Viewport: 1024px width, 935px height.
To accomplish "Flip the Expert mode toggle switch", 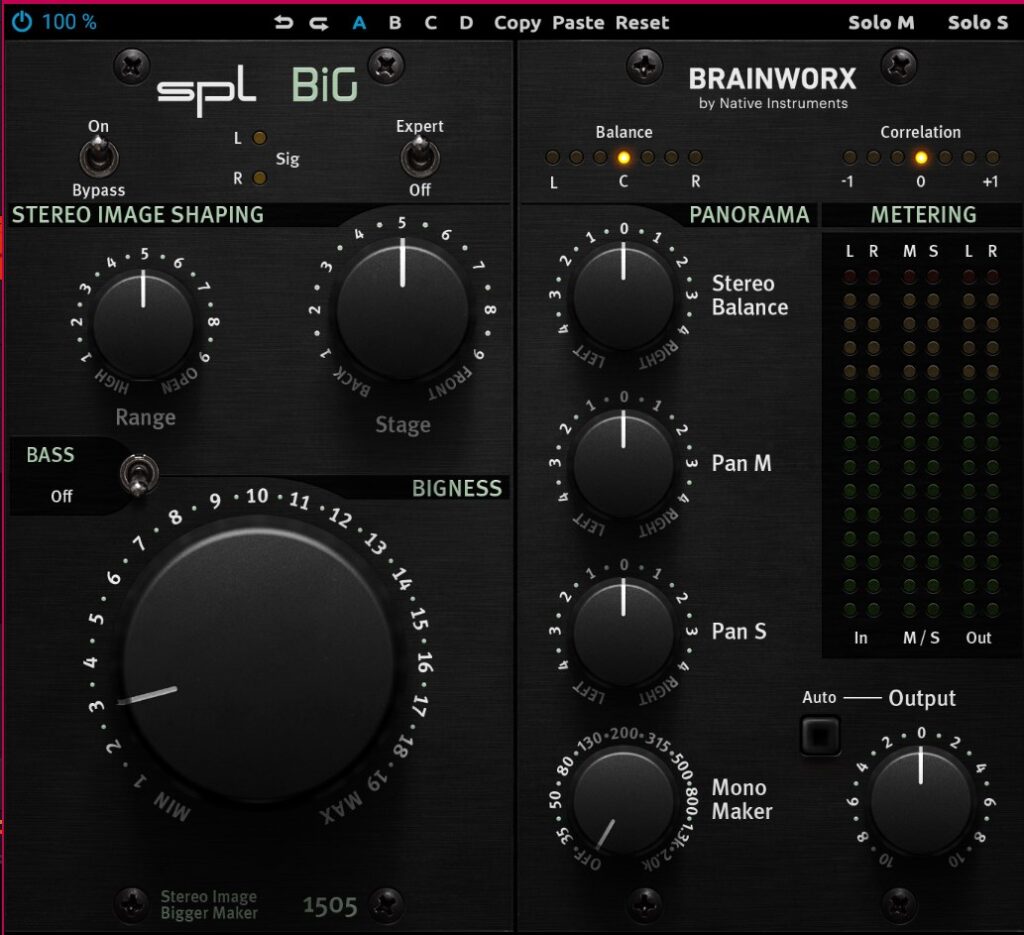I will (x=419, y=158).
